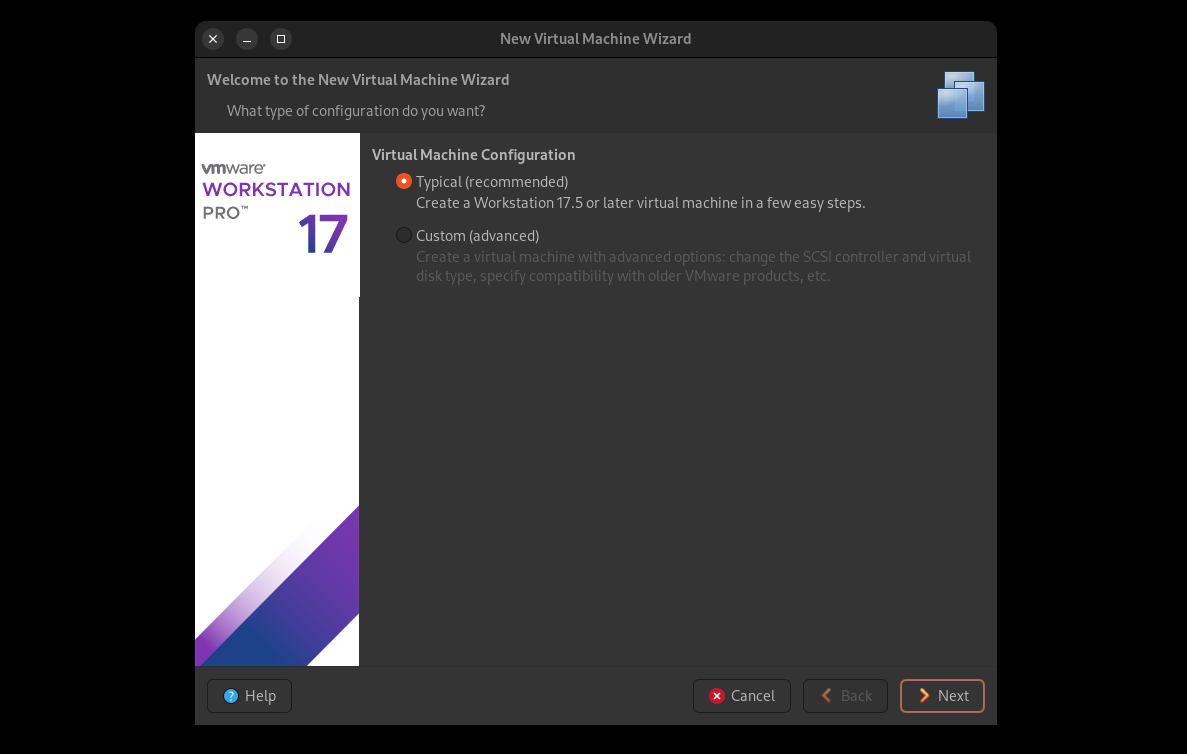Click the orange arrow icon on Next
Viewport: 1187px width, 754px height.
coord(925,696)
